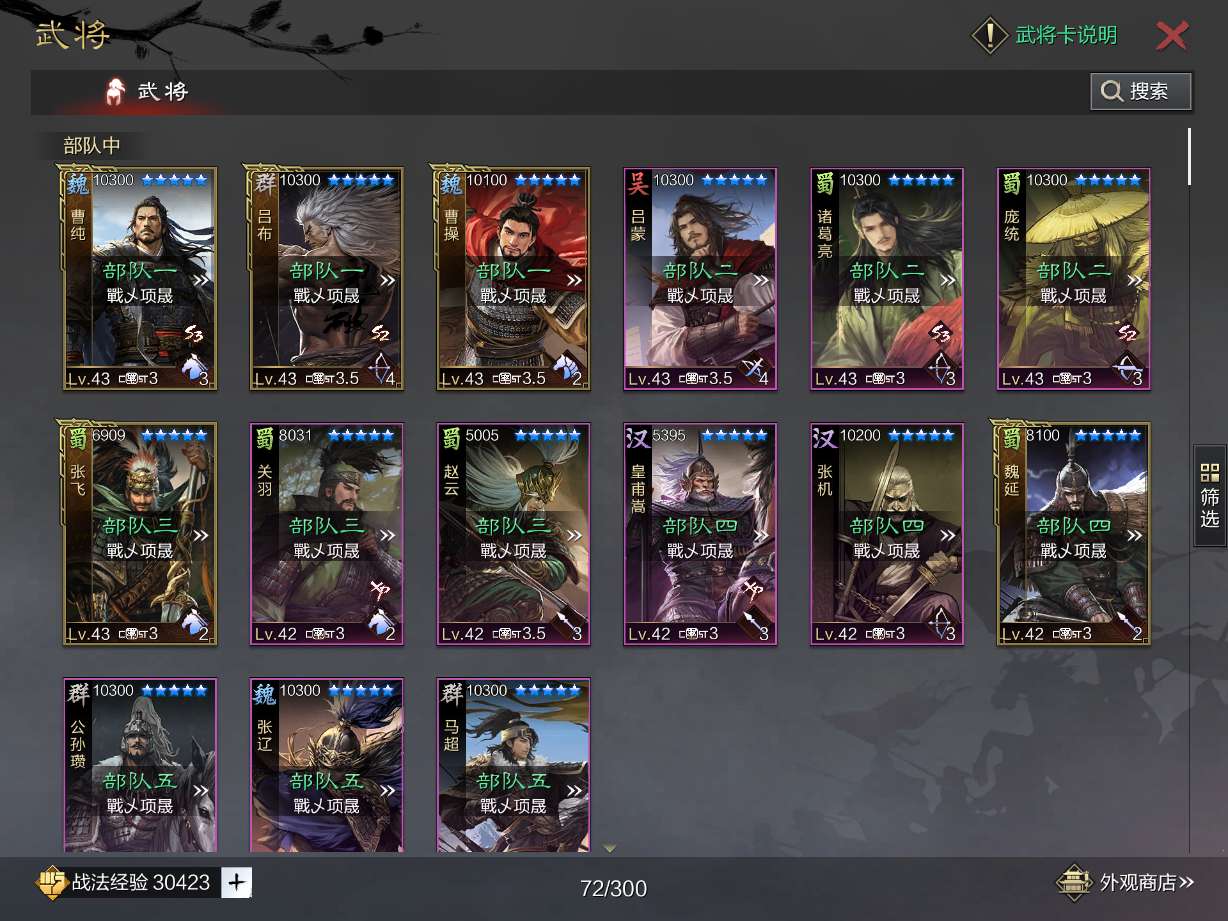Open the 筛选 filter panel

pyautogui.click(x=1209, y=496)
